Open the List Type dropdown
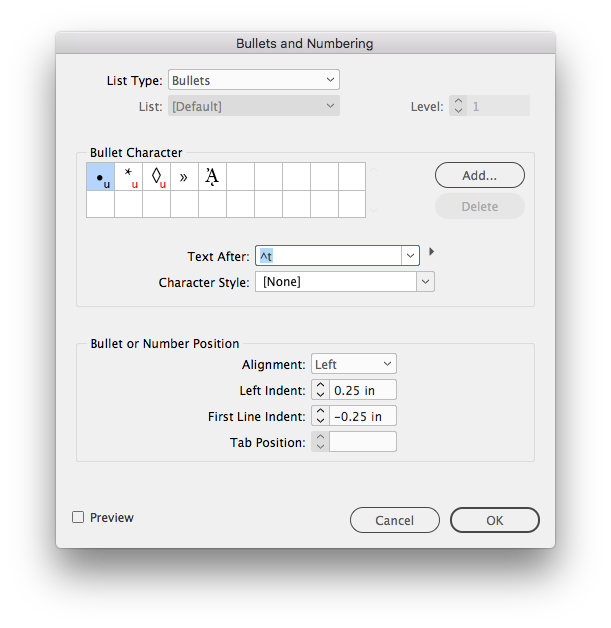The image size is (611, 628). pyautogui.click(x=254, y=80)
